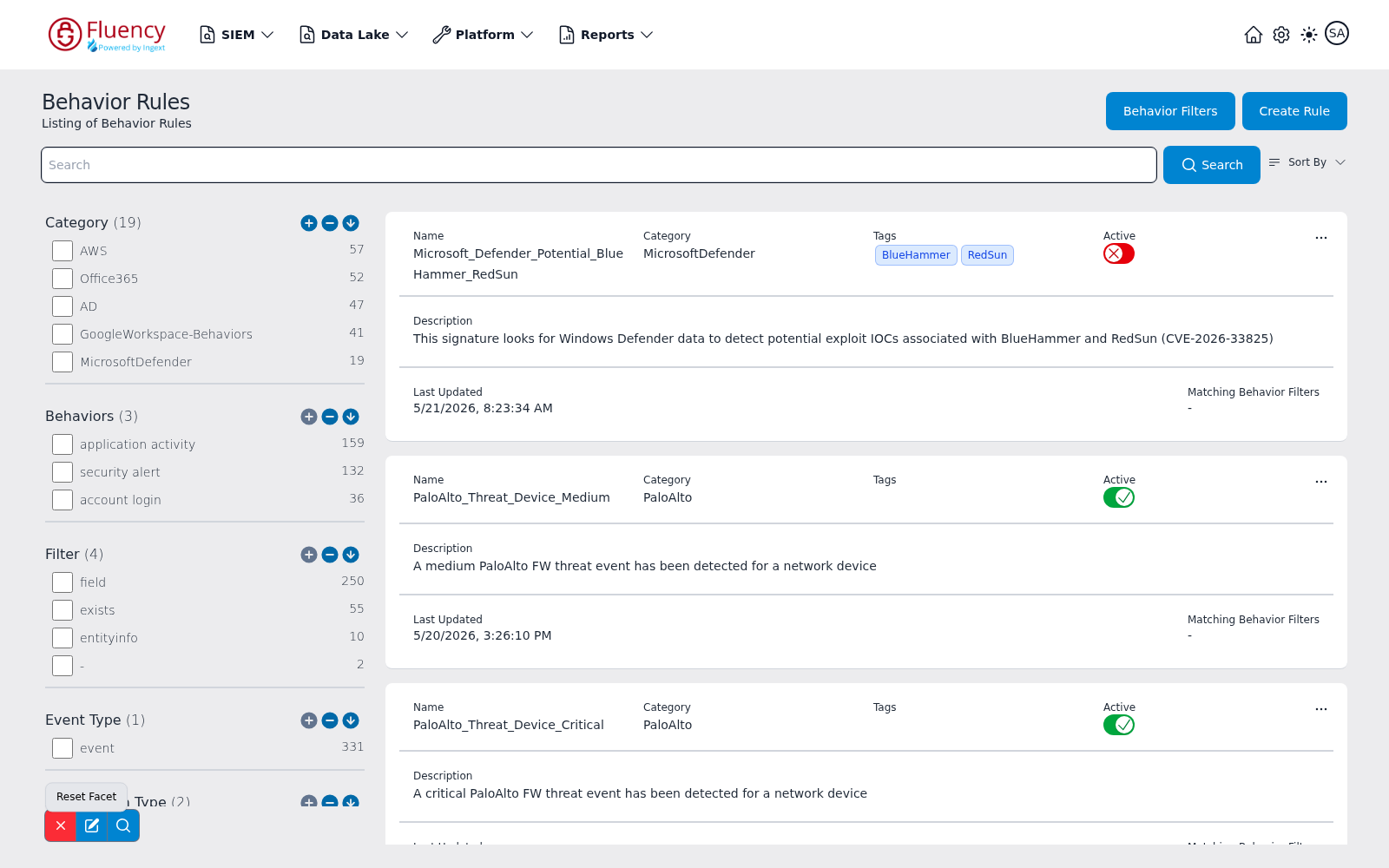Click the edit facet pencil icon
This screenshot has height=868, width=1389.
[92, 825]
